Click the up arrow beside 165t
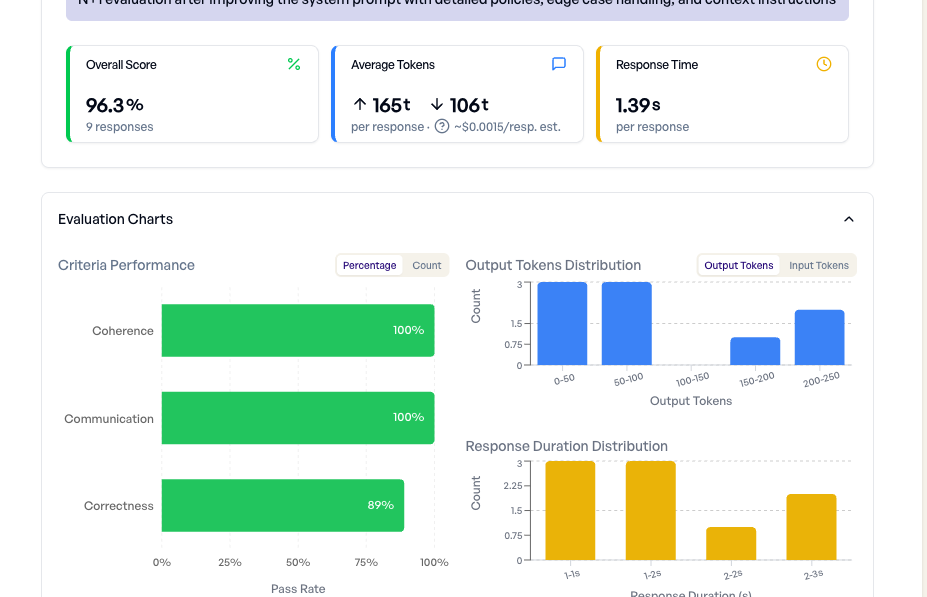This screenshot has width=927, height=597. pos(360,104)
